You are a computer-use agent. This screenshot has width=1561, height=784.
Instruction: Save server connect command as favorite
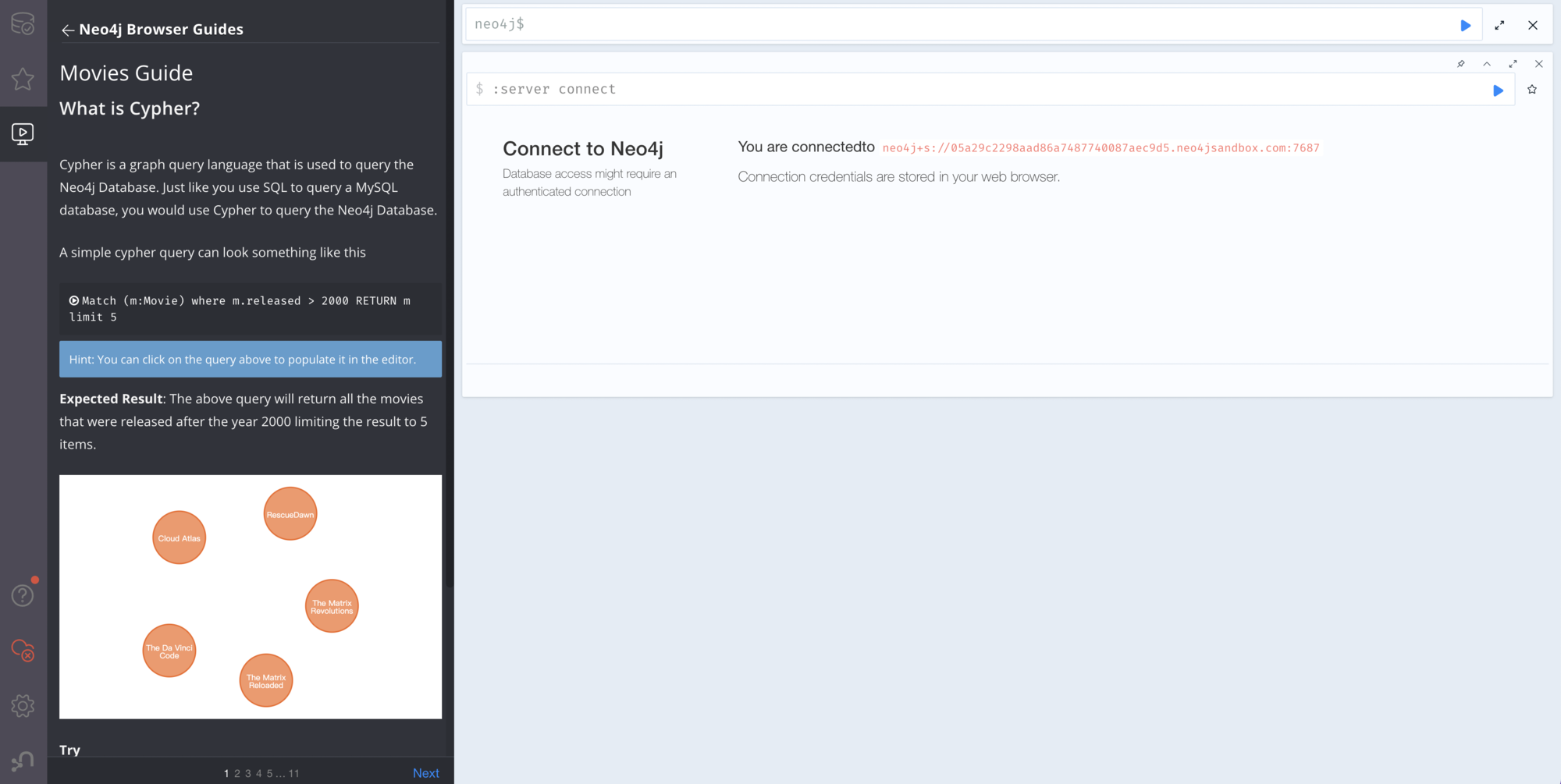(1532, 90)
